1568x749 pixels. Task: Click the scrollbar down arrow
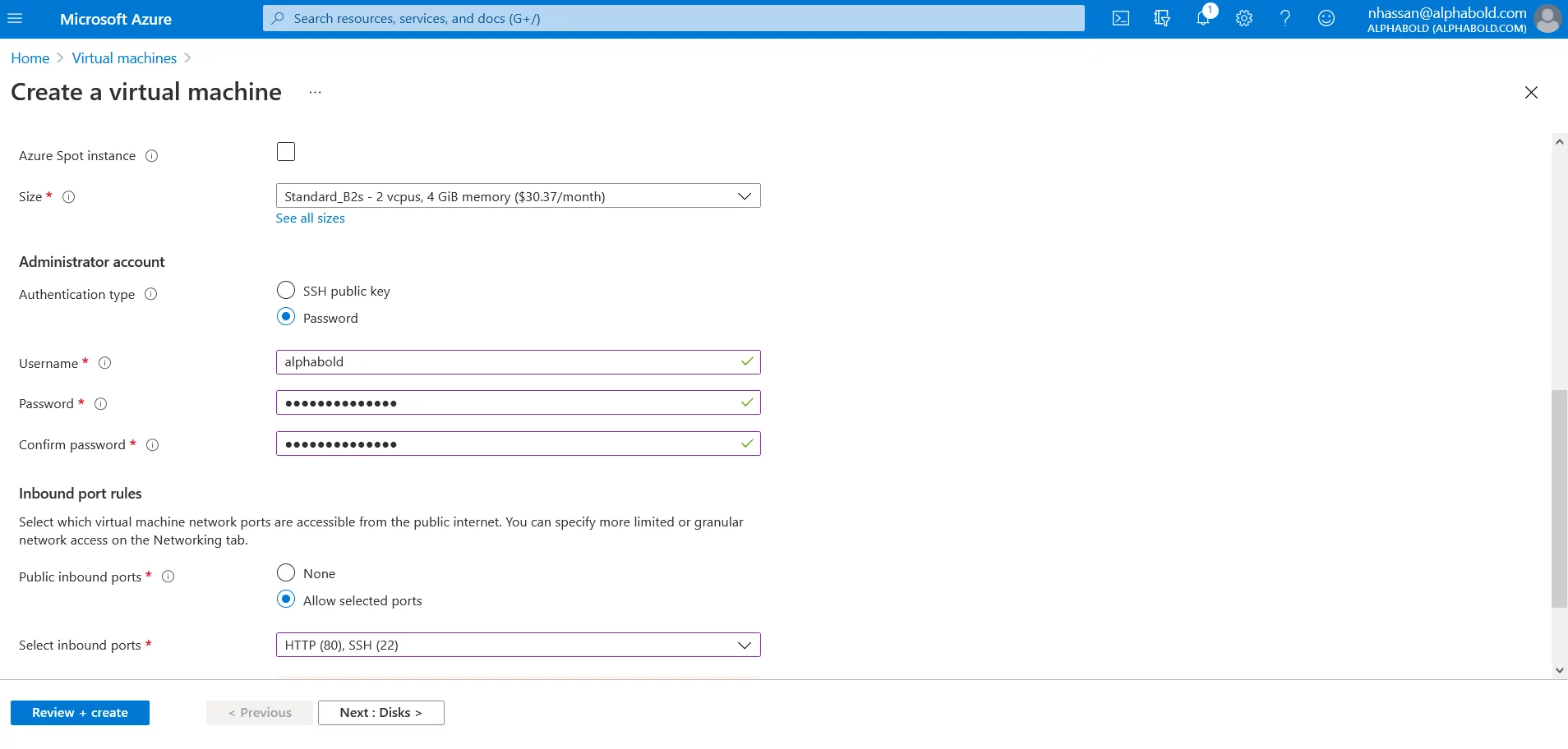(1559, 670)
